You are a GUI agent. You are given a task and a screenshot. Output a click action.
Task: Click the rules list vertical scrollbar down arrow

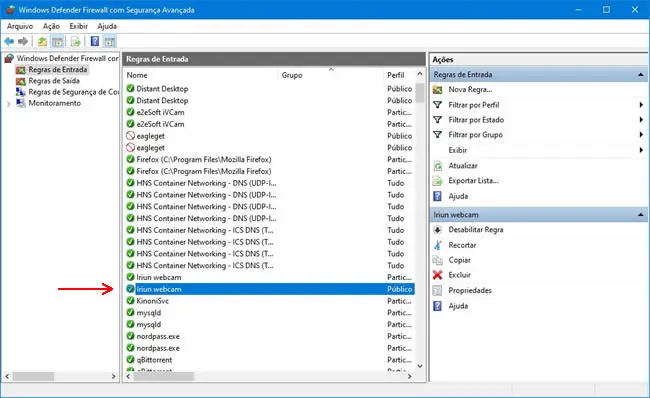[x=420, y=366]
